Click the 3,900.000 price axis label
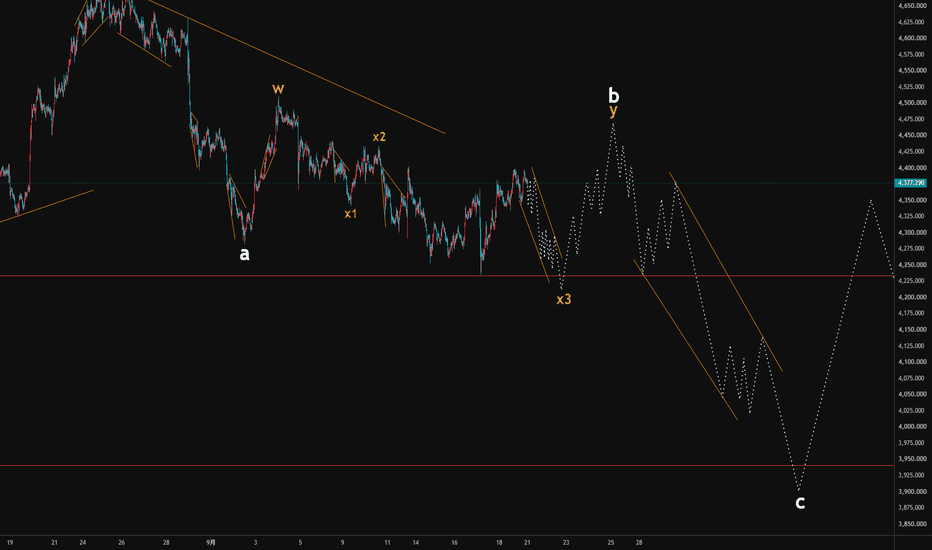 coord(911,492)
